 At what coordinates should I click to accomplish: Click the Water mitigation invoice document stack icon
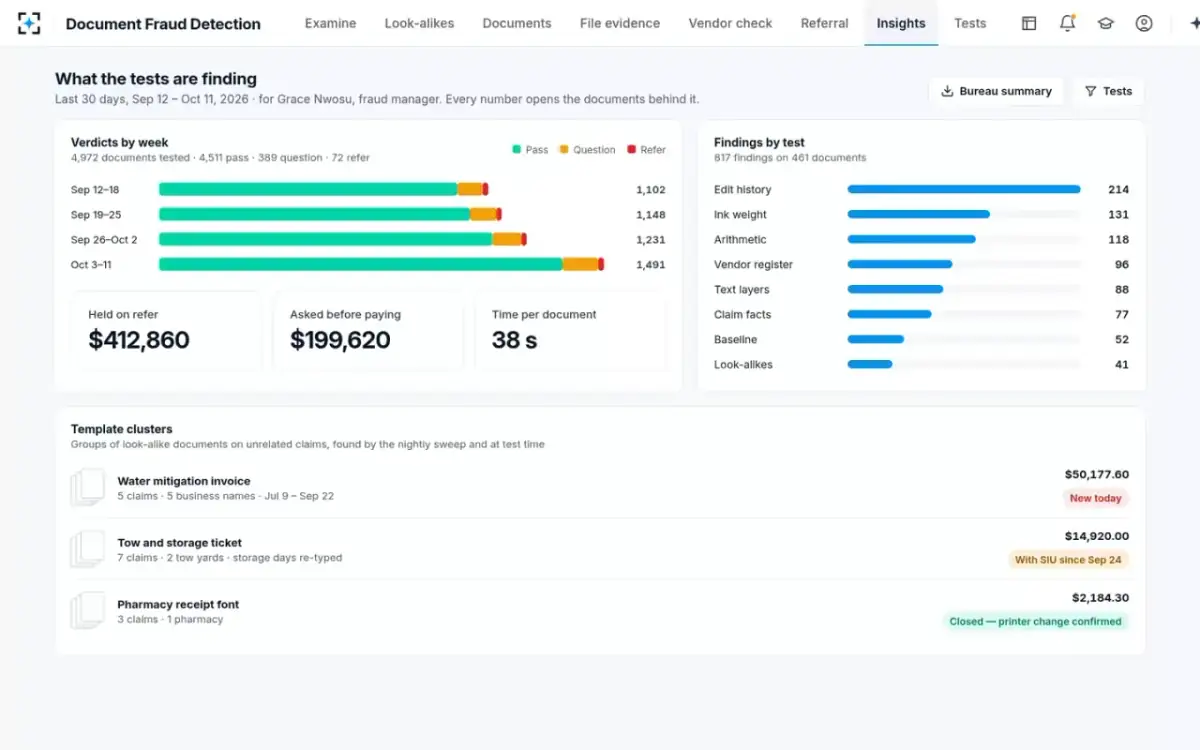tap(88, 488)
